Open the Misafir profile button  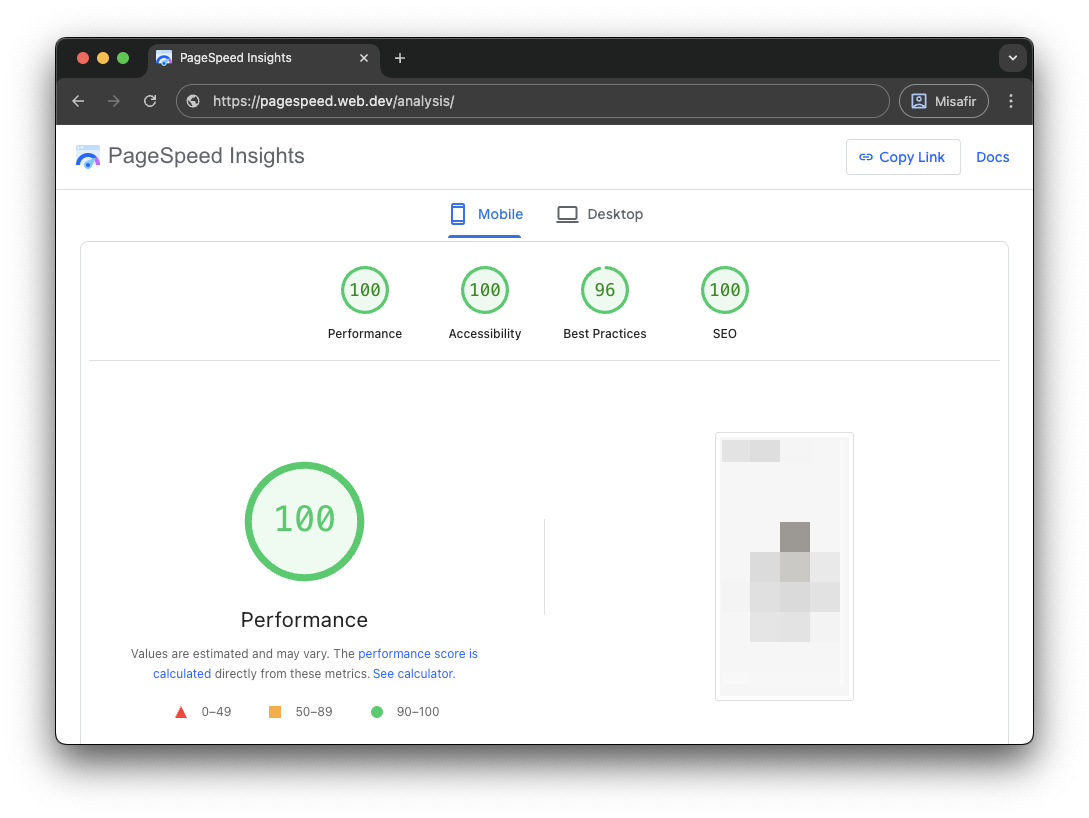tap(943, 101)
